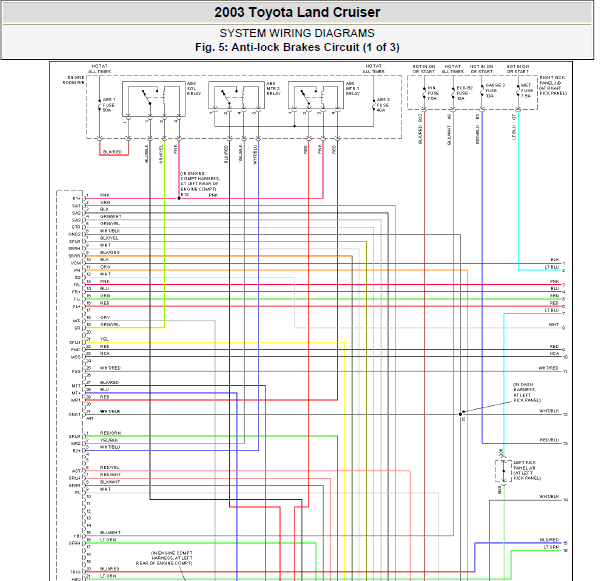Viewport: 602px width, 581px height.
Task: Click the vertical "RED/BLU" label below the GAUGE 2 fuse
Action: click(x=478, y=134)
